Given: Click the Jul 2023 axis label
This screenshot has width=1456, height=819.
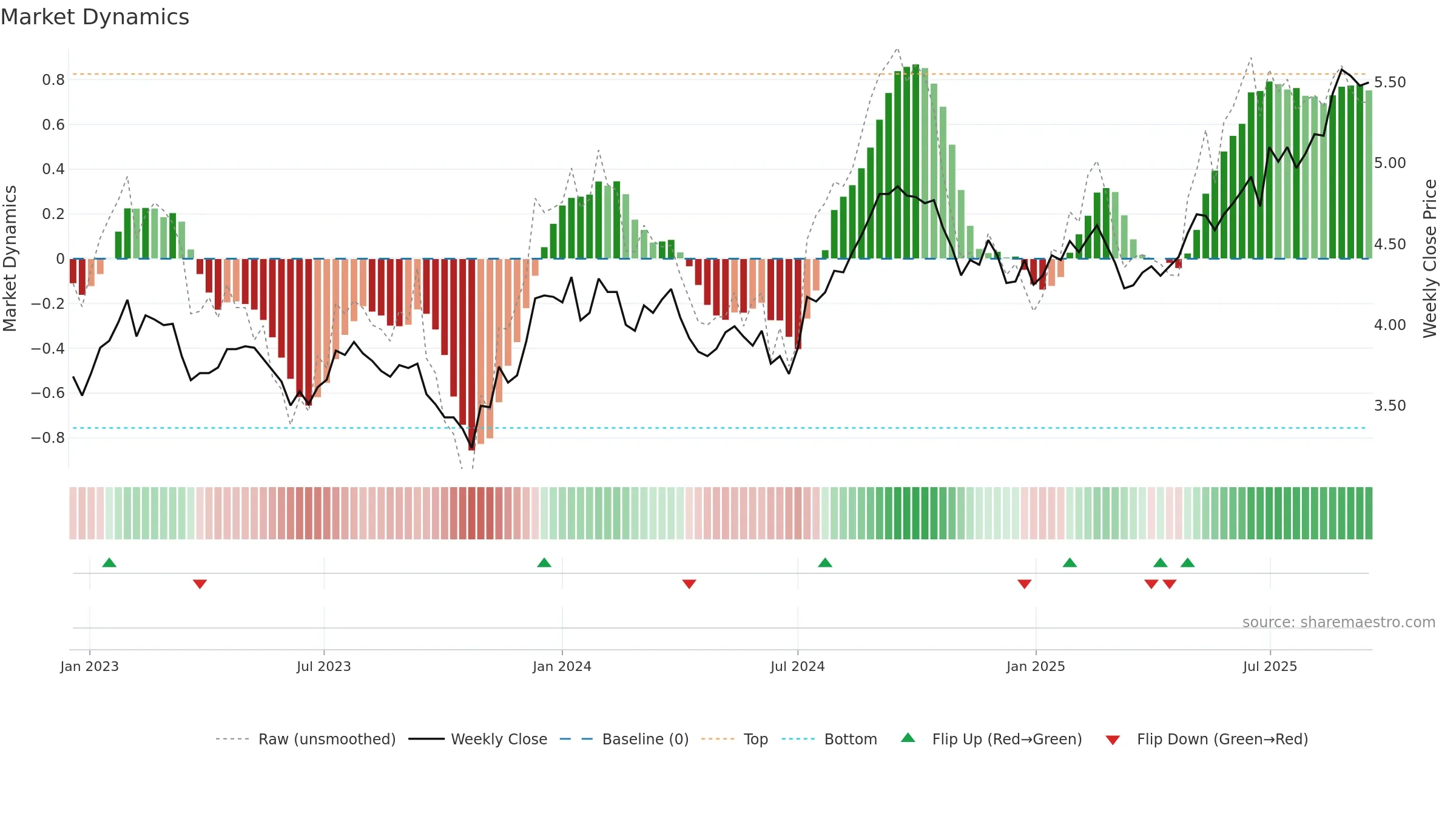Looking at the screenshot, I should coord(324,666).
